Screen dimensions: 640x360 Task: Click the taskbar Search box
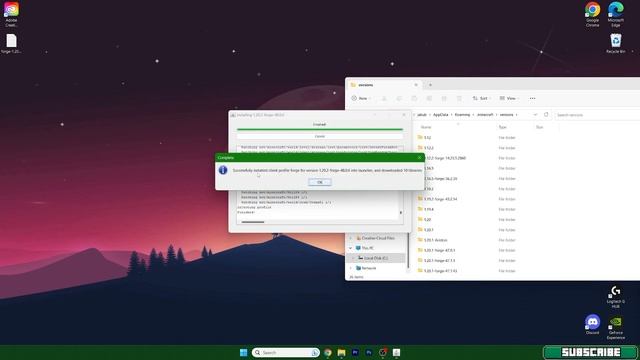285,352
